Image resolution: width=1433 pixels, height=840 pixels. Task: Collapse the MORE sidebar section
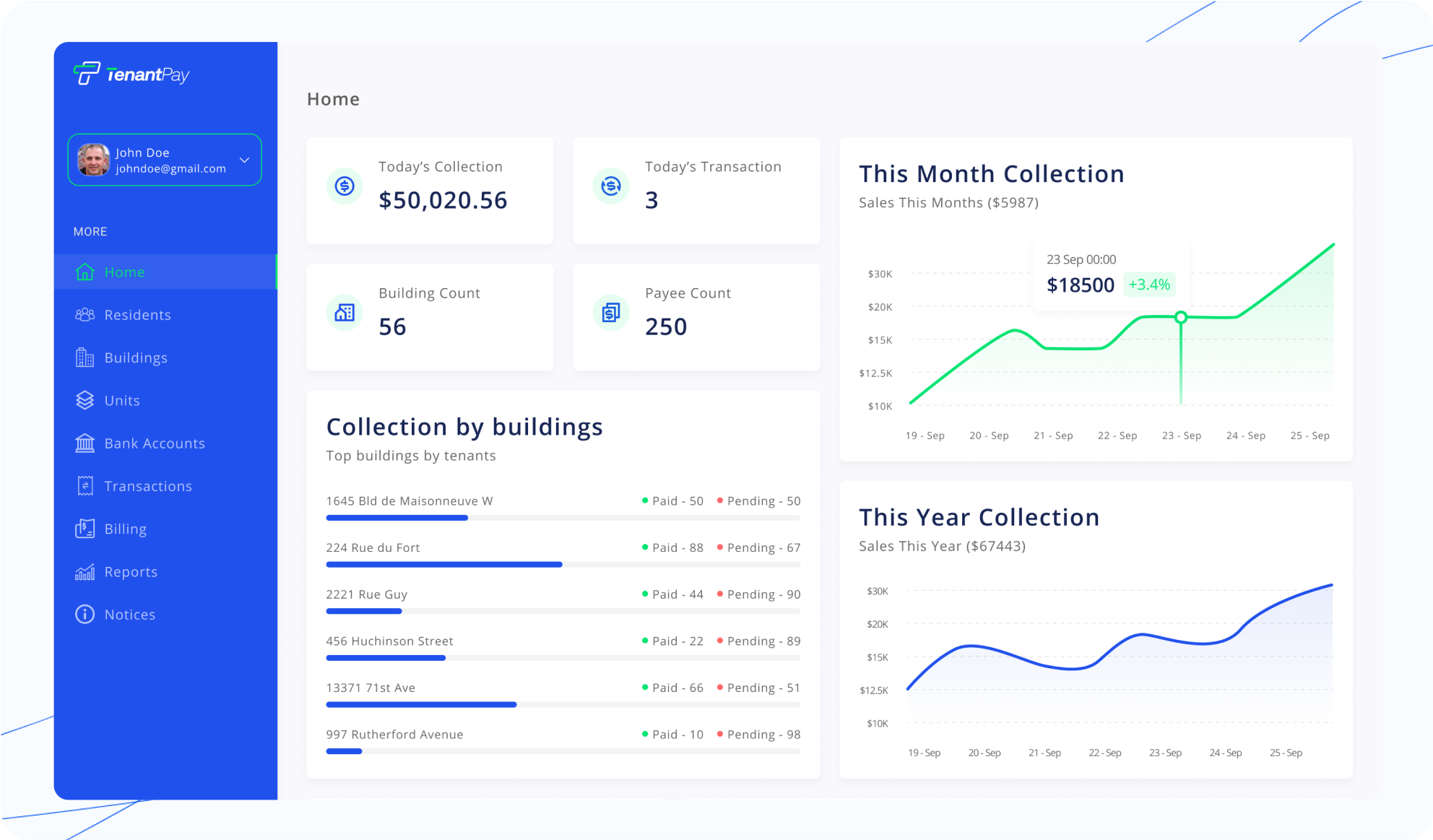[90, 231]
